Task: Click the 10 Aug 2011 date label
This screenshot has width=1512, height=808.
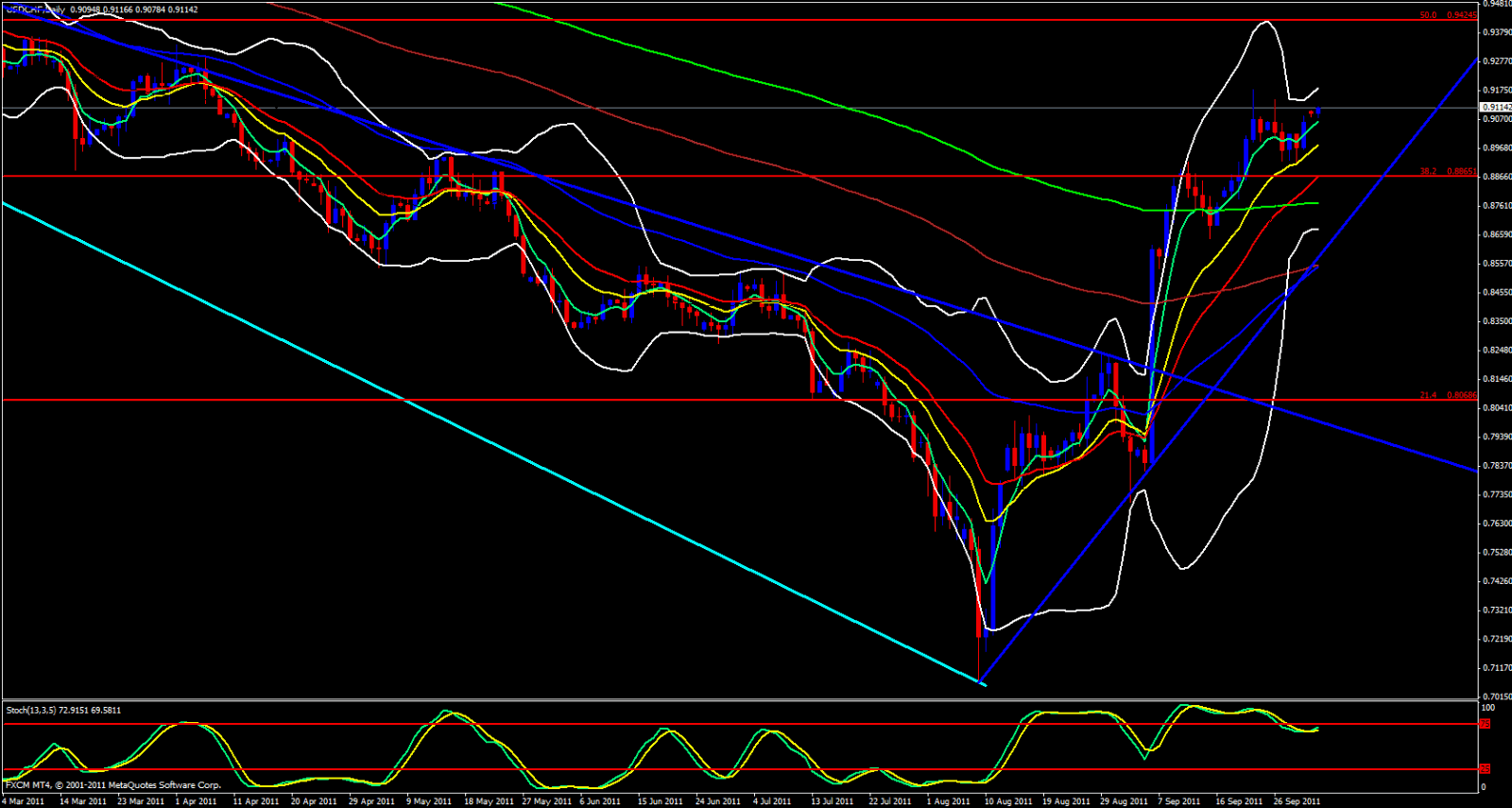Action: (1008, 801)
